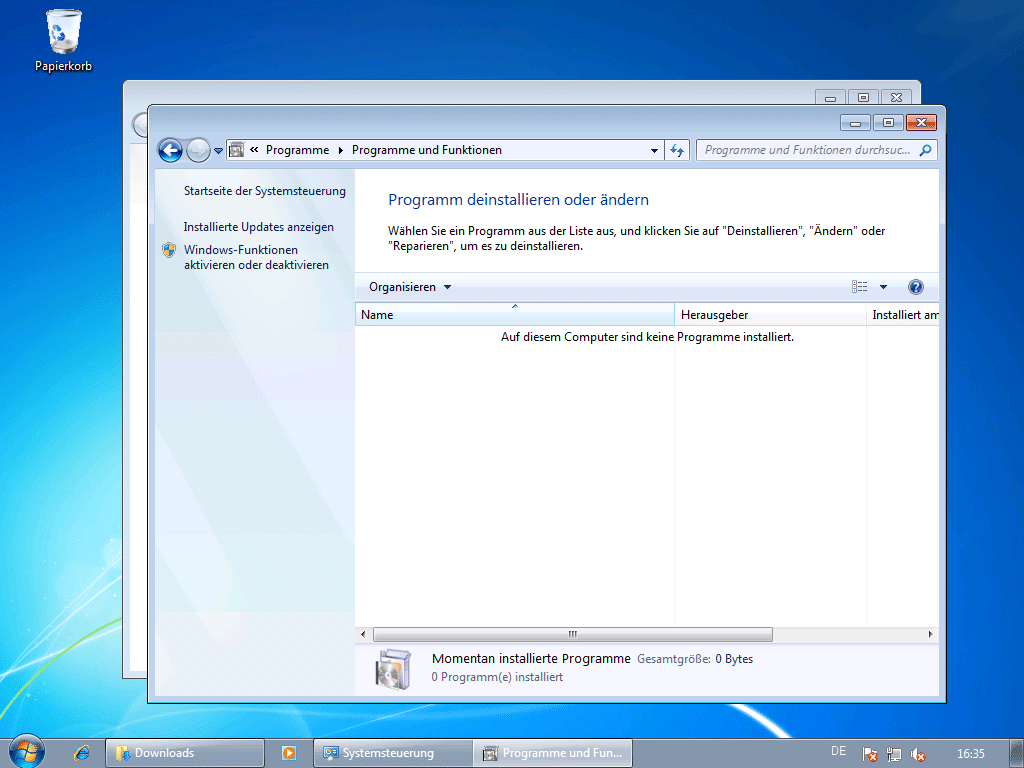This screenshot has width=1024, height=768.
Task: Sort list by Herausgeber column header
Action: [771, 315]
